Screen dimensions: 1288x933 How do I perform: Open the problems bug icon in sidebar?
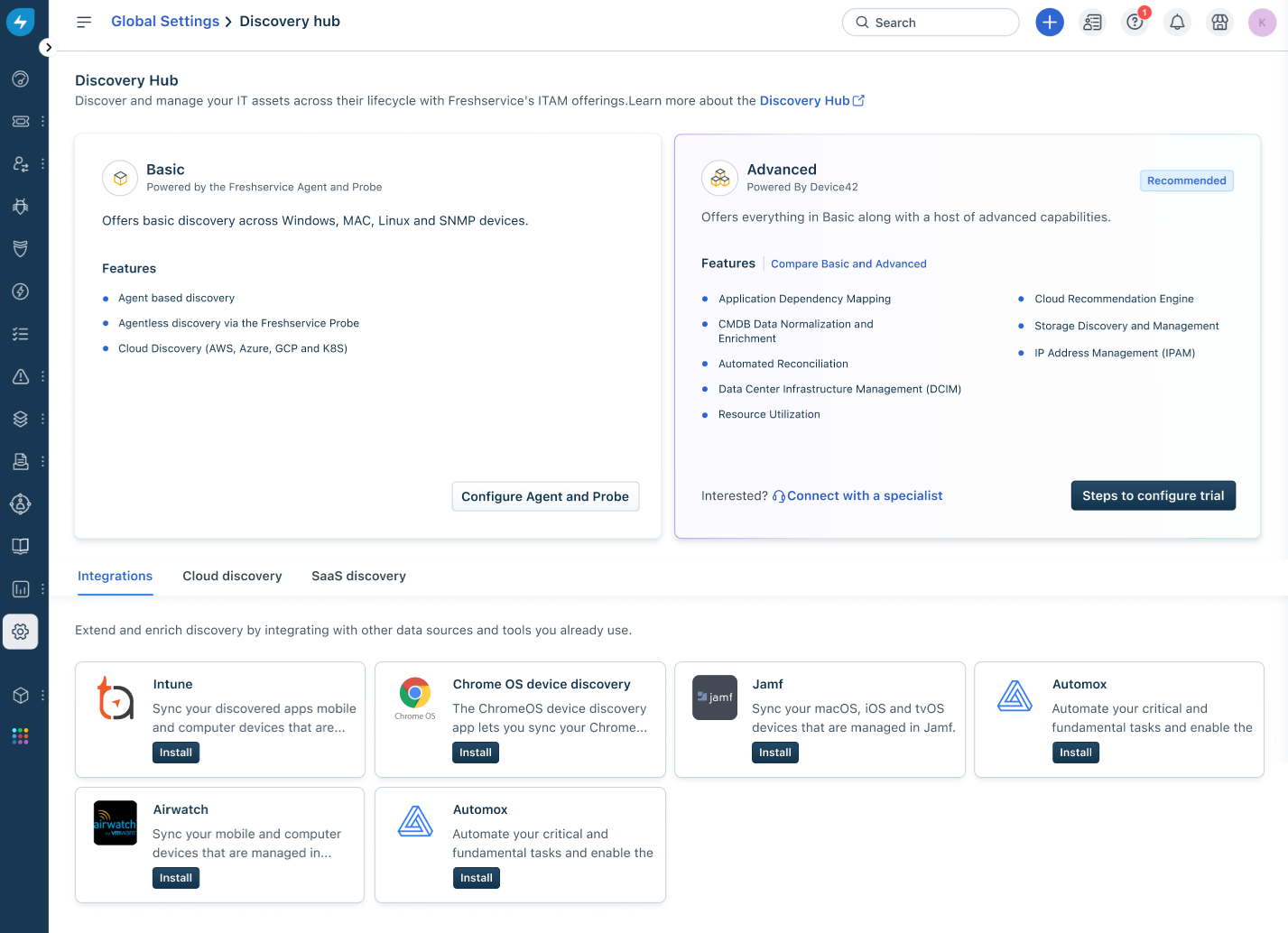(21, 206)
